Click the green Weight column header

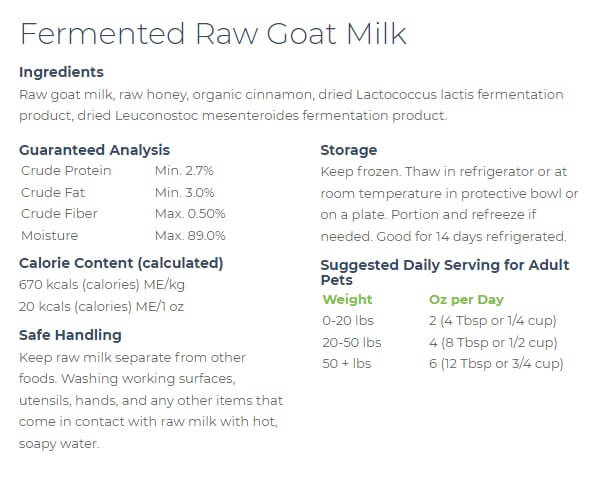click(347, 299)
